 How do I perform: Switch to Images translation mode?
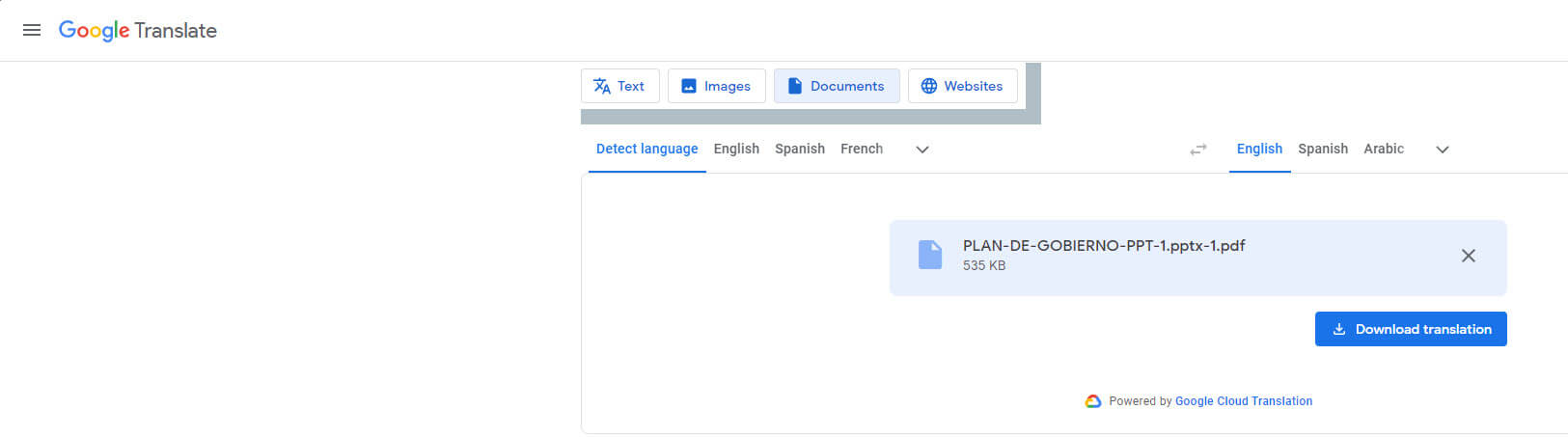tap(716, 86)
